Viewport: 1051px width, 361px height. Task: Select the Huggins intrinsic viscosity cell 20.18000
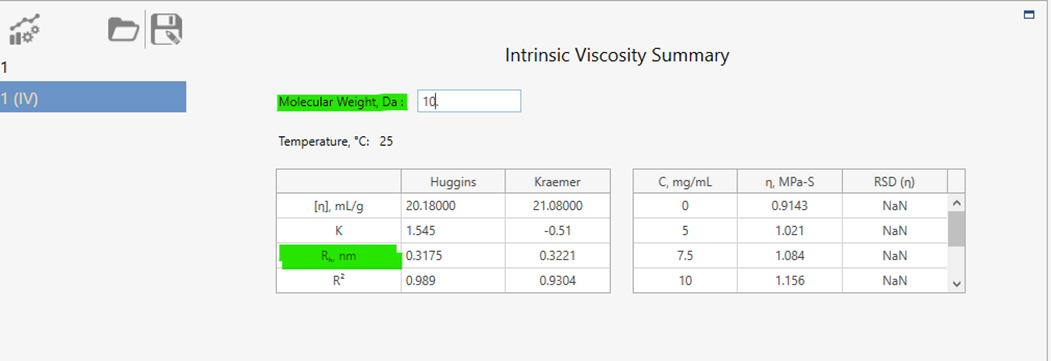point(453,206)
